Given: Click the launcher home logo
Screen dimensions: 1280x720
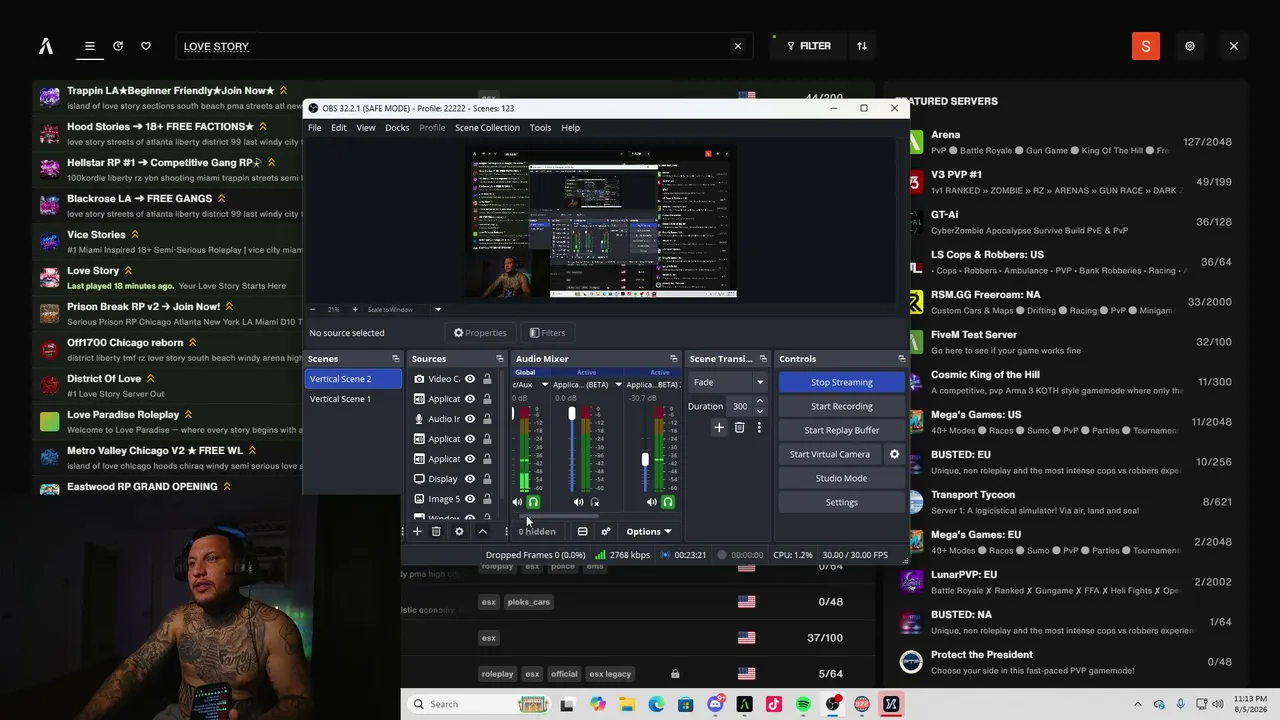Looking at the screenshot, I should tap(46, 46).
